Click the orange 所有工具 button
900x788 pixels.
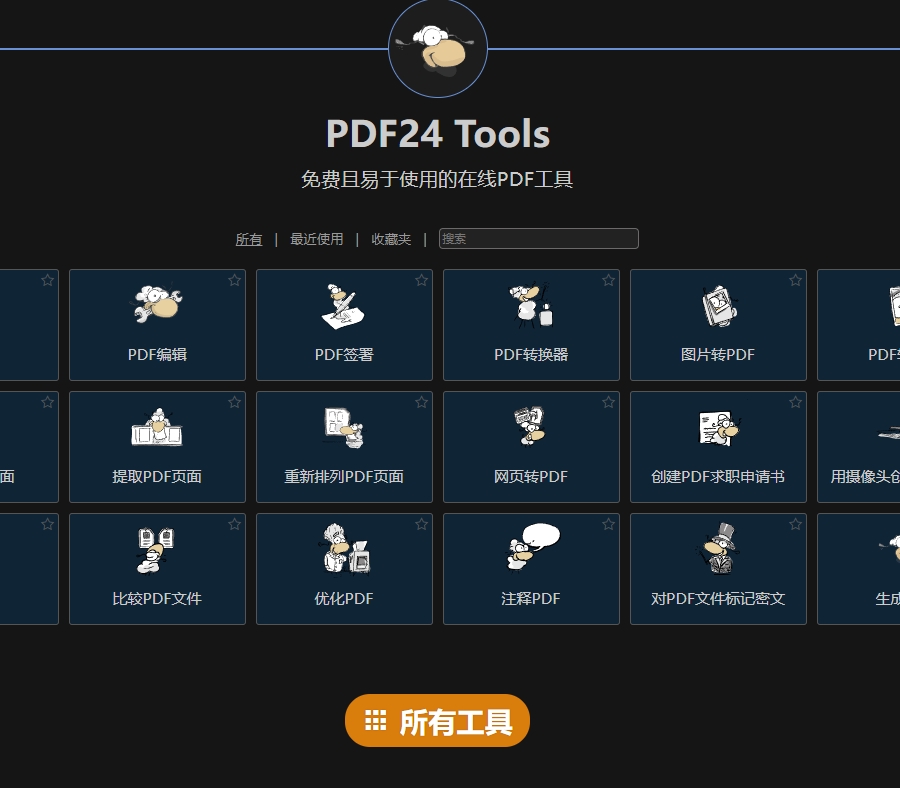(x=437, y=721)
